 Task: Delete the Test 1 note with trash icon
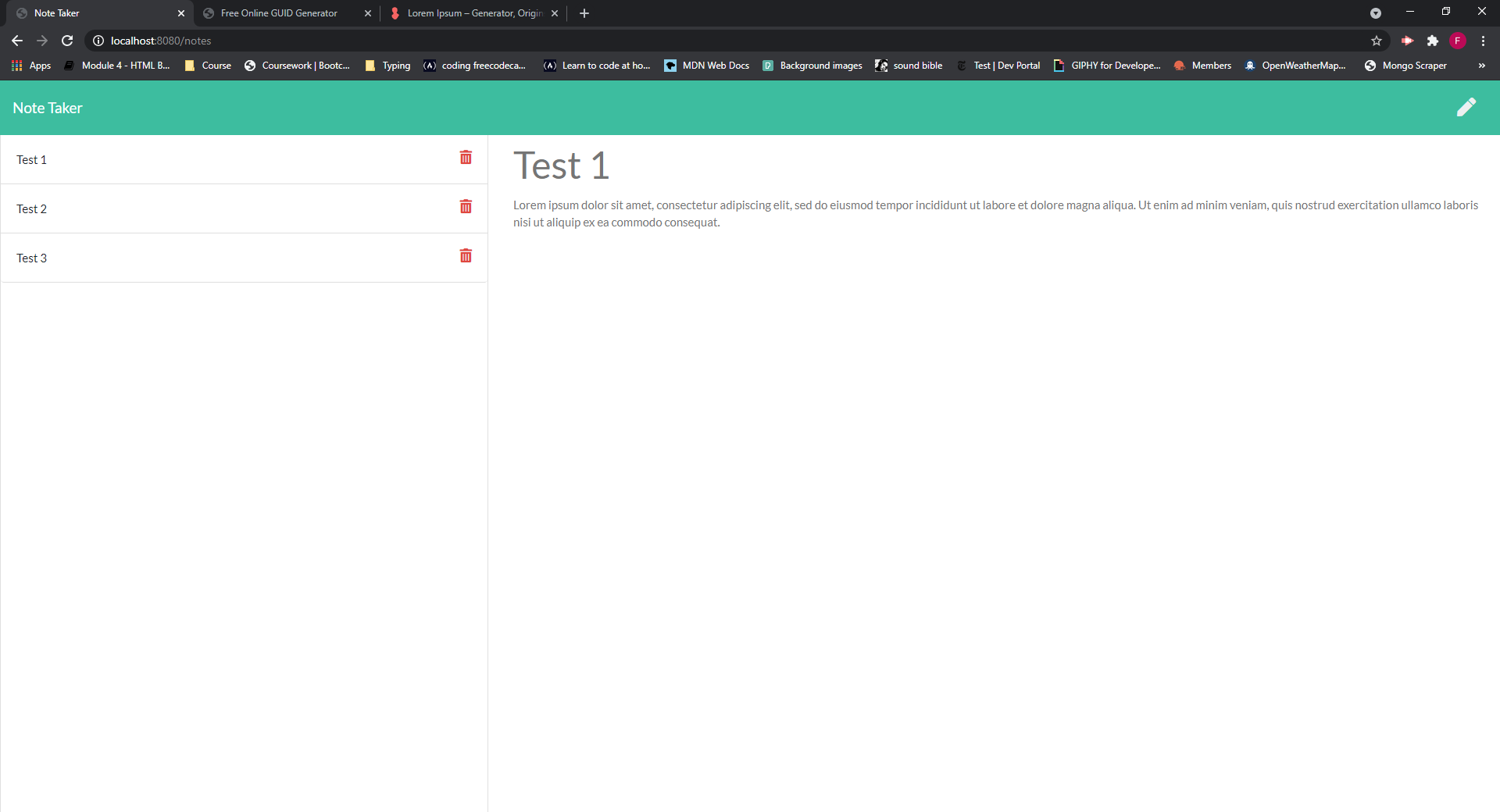tap(466, 158)
